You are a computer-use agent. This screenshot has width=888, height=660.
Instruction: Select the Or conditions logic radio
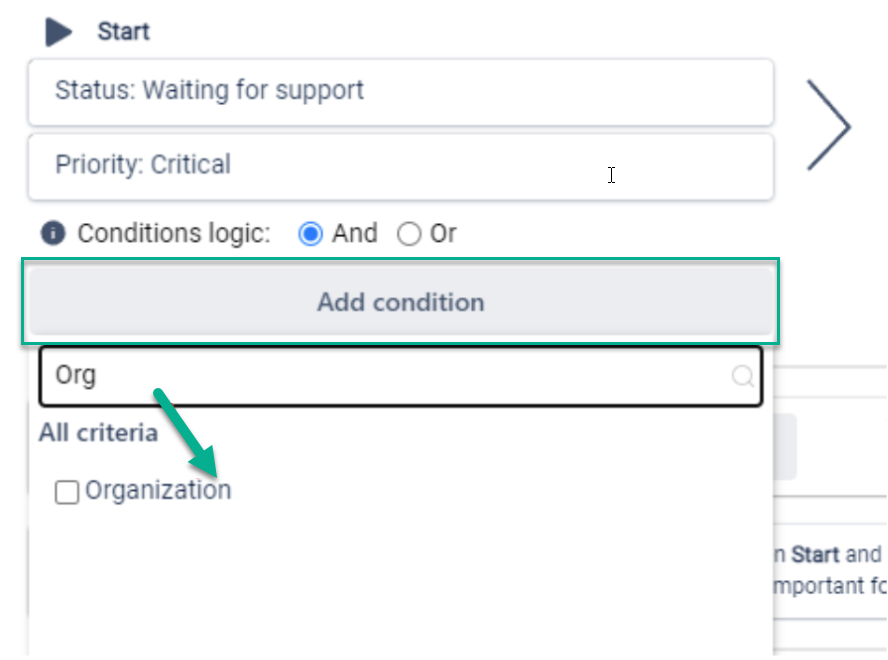click(409, 234)
